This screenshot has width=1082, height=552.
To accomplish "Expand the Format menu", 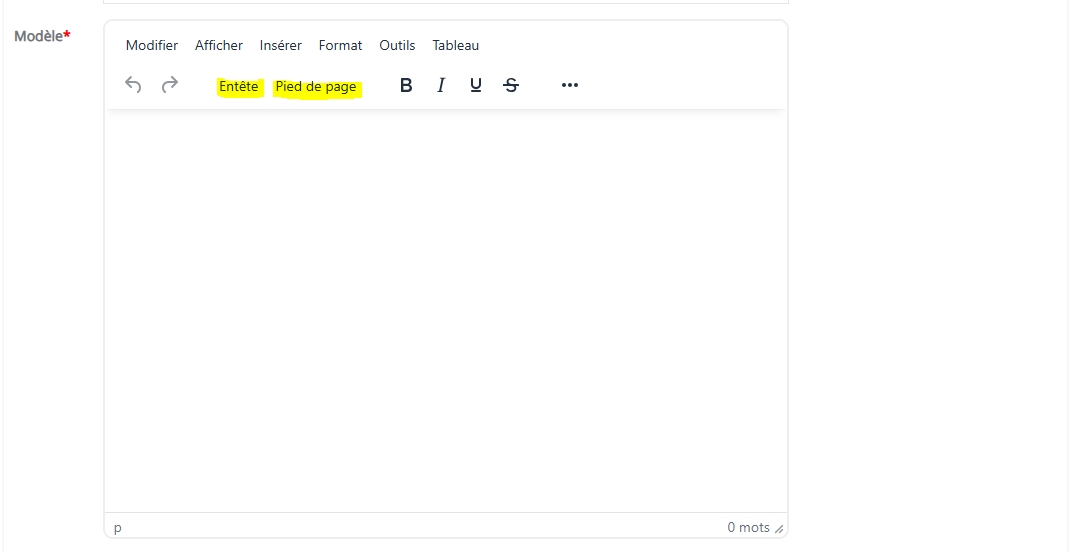I will click(x=340, y=45).
